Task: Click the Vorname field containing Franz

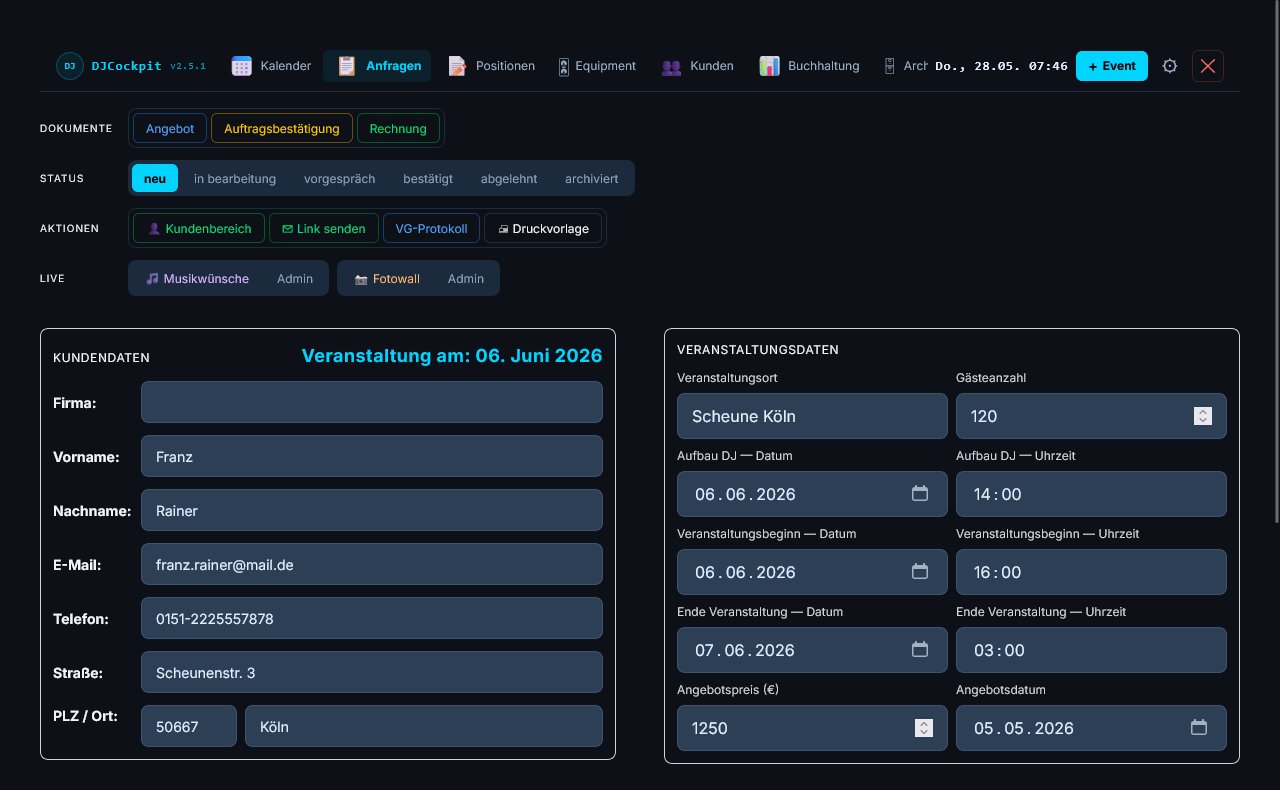Action: 372,456
